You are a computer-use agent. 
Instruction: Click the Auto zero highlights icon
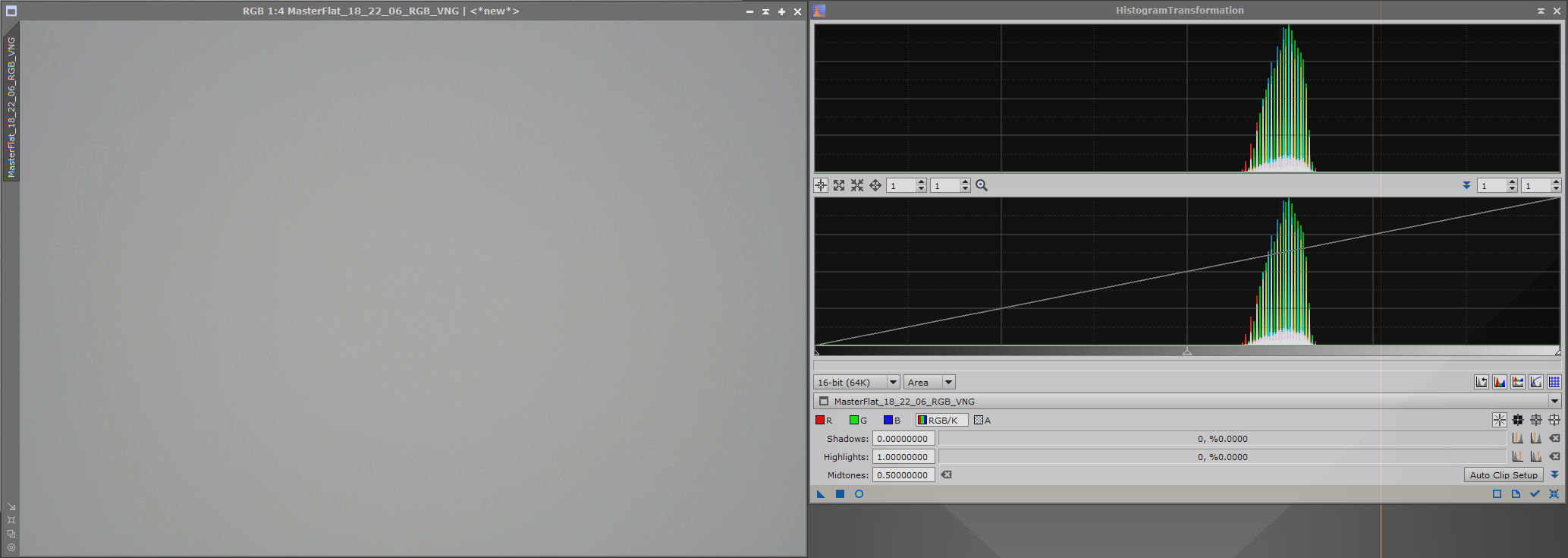click(1518, 456)
